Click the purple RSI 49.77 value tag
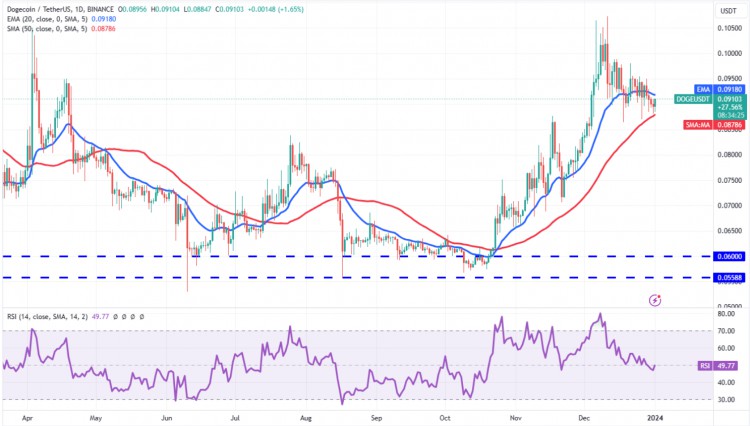 717,366
